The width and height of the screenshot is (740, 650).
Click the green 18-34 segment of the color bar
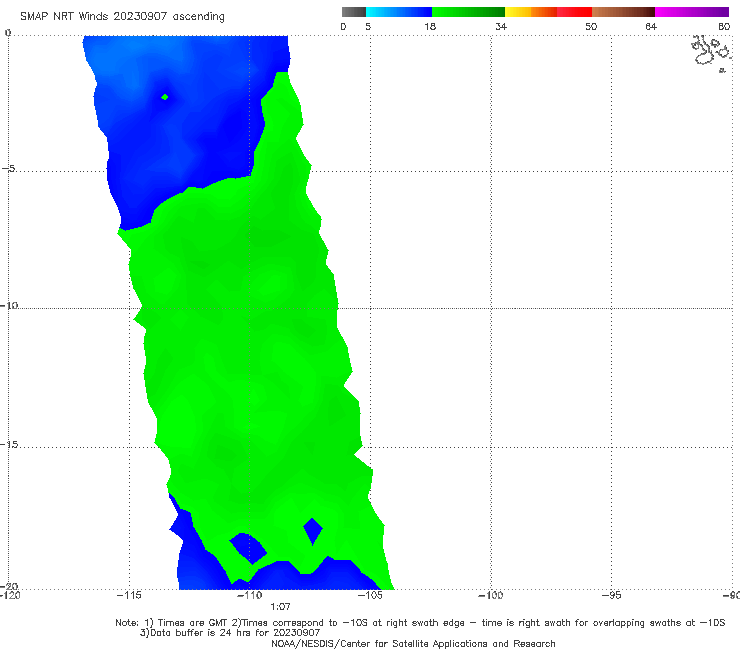(x=468, y=12)
